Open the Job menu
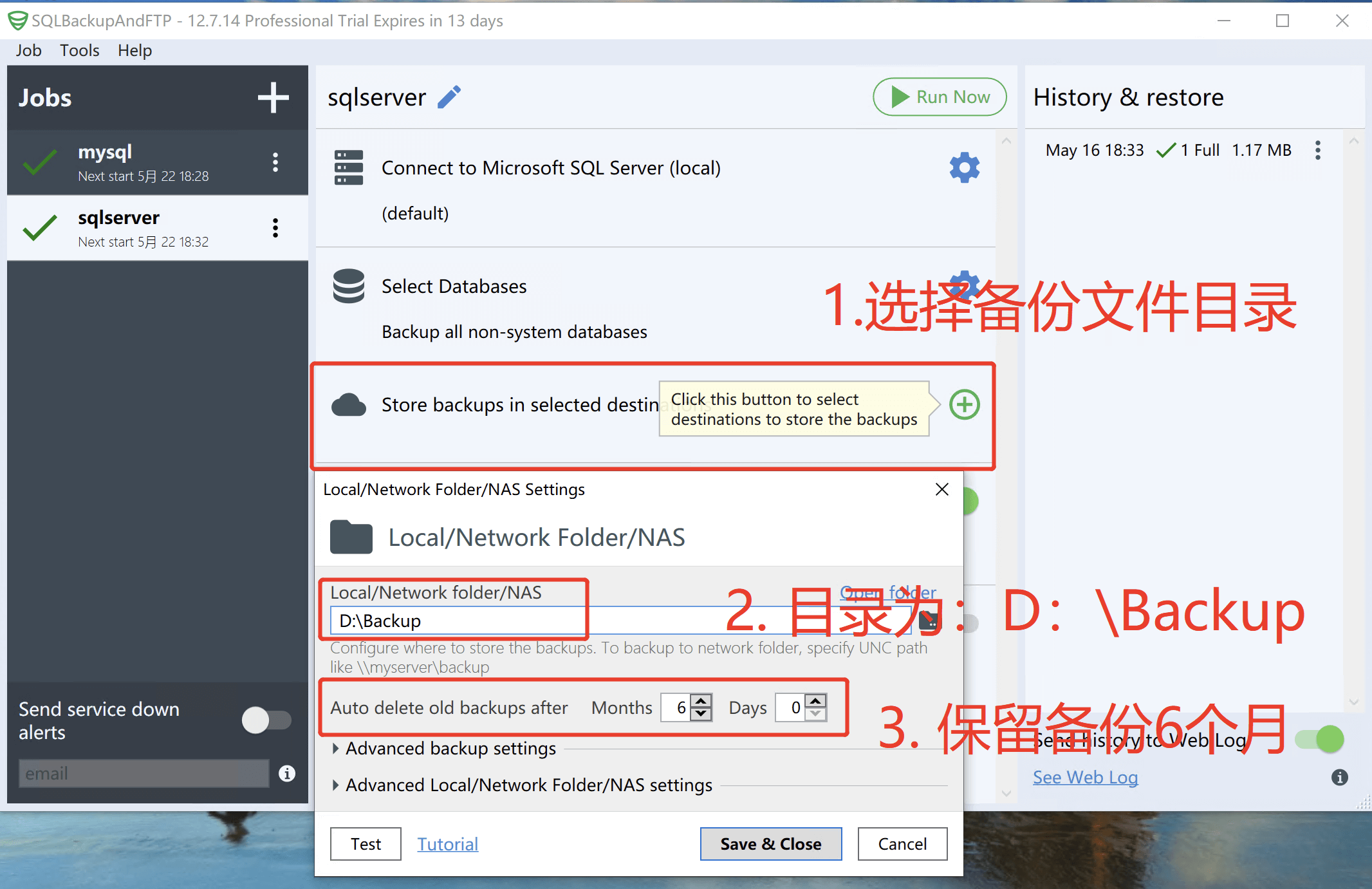 coord(28,50)
